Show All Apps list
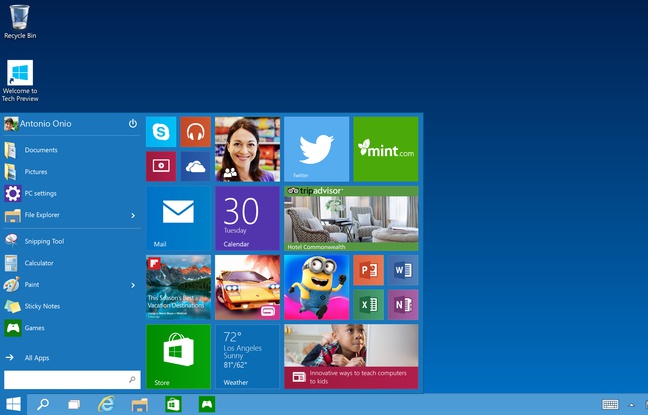648x415 pixels. [36, 357]
